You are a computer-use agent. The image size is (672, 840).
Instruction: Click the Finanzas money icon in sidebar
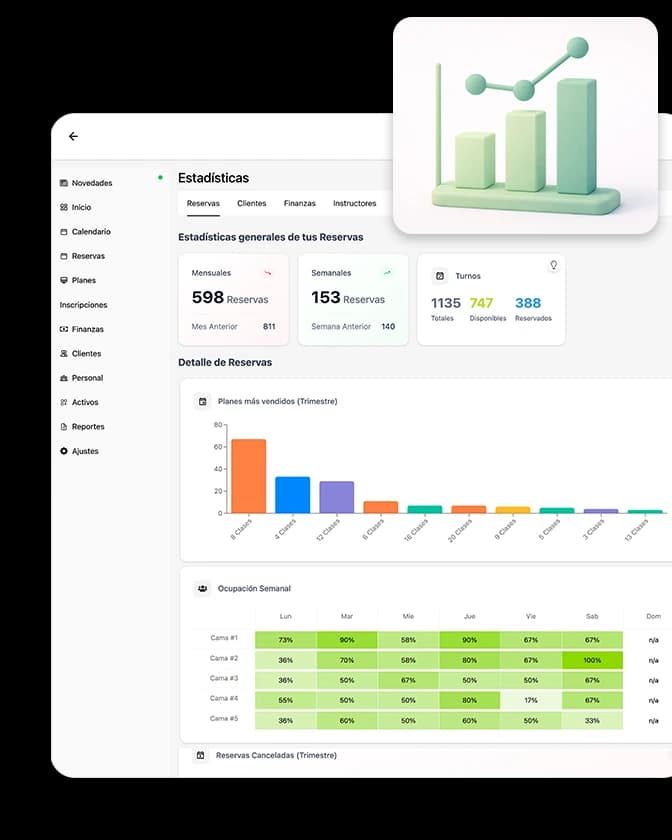click(64, 329)
